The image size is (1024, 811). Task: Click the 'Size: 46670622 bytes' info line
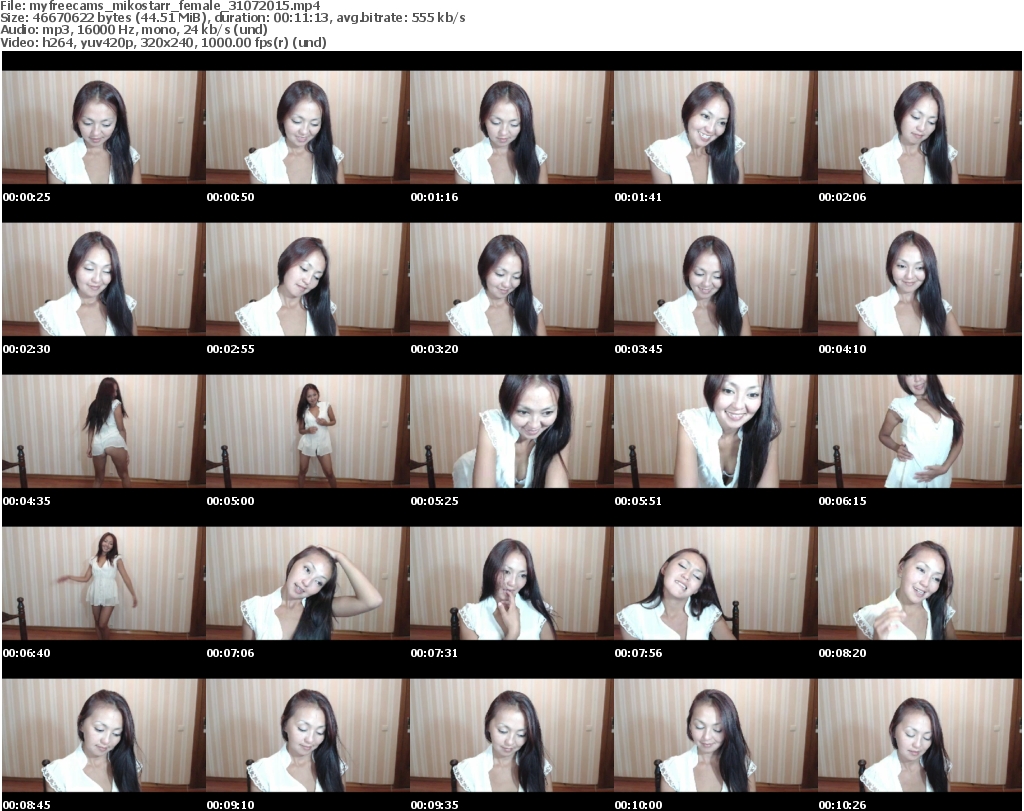click(233, 18)
